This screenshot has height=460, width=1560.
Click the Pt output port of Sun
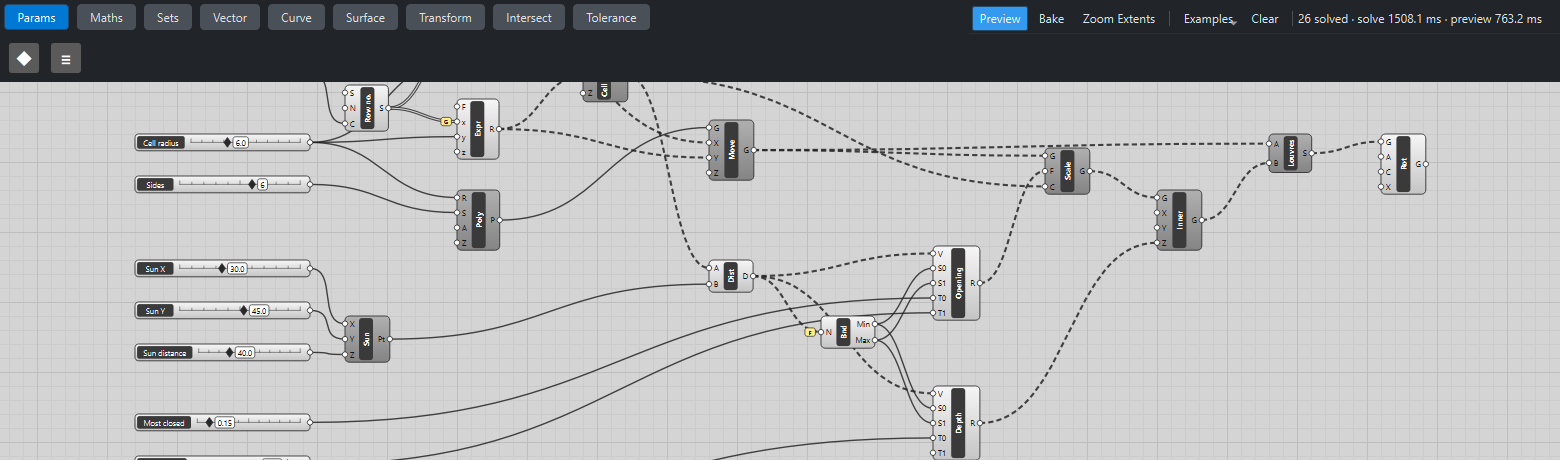click(x=390, y=339)
